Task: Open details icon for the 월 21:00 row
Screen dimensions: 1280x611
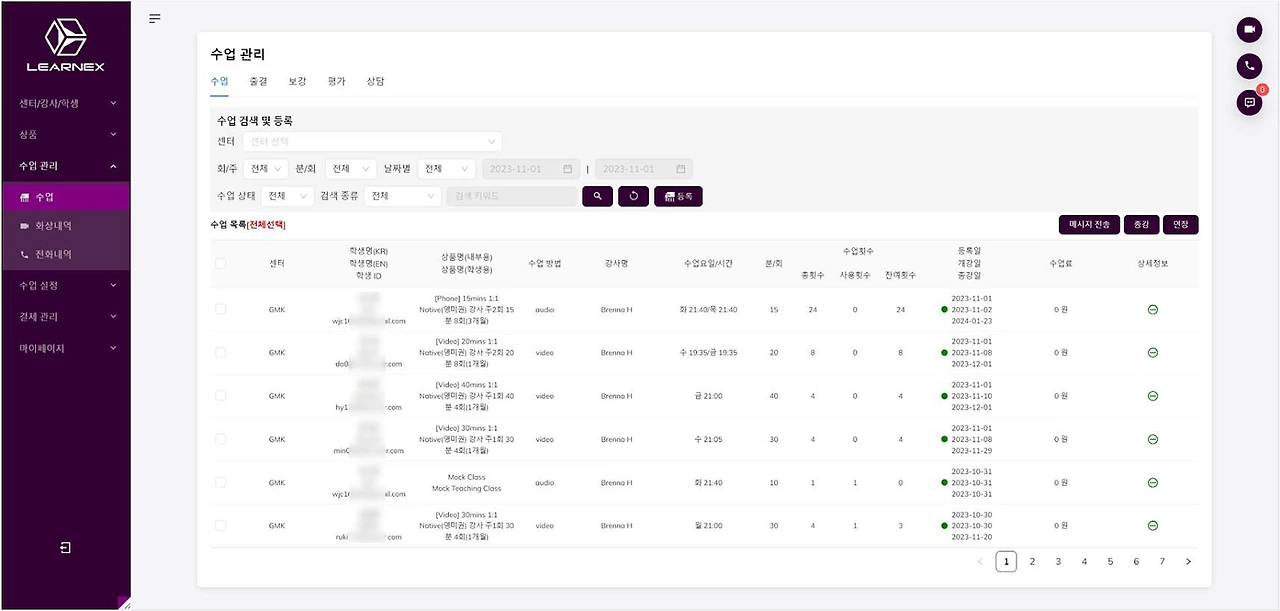Action: click(1152, 525)
